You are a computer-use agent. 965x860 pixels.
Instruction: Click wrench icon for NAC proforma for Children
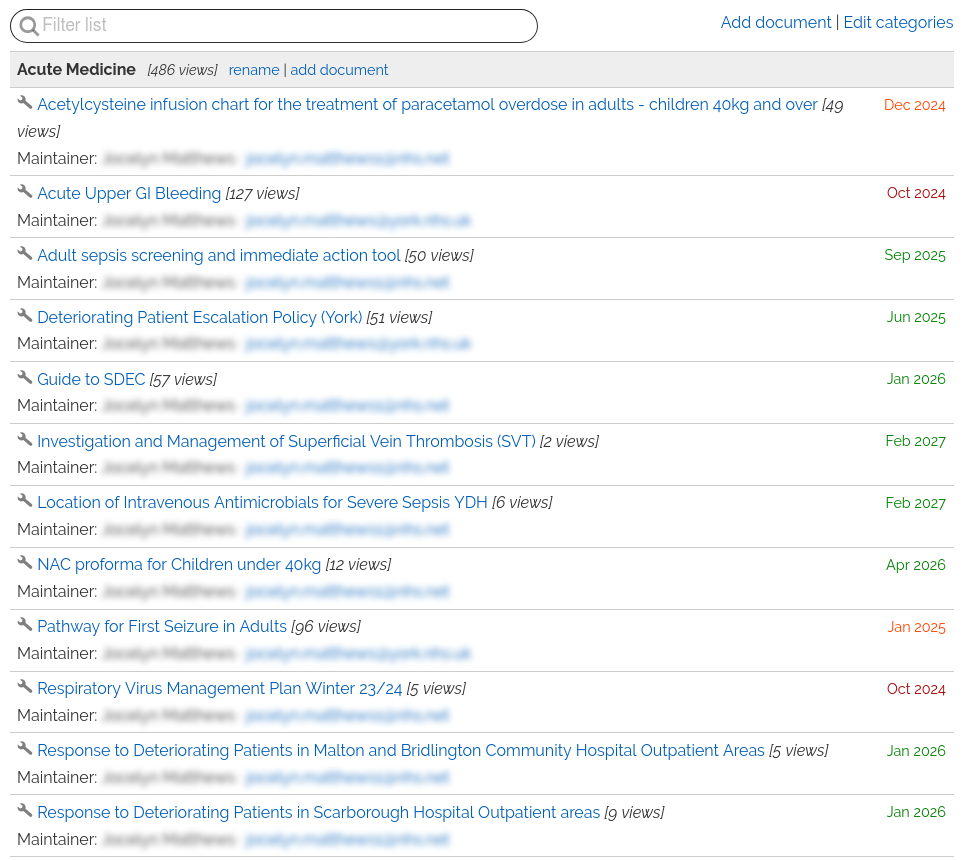(x=25, y=563)
